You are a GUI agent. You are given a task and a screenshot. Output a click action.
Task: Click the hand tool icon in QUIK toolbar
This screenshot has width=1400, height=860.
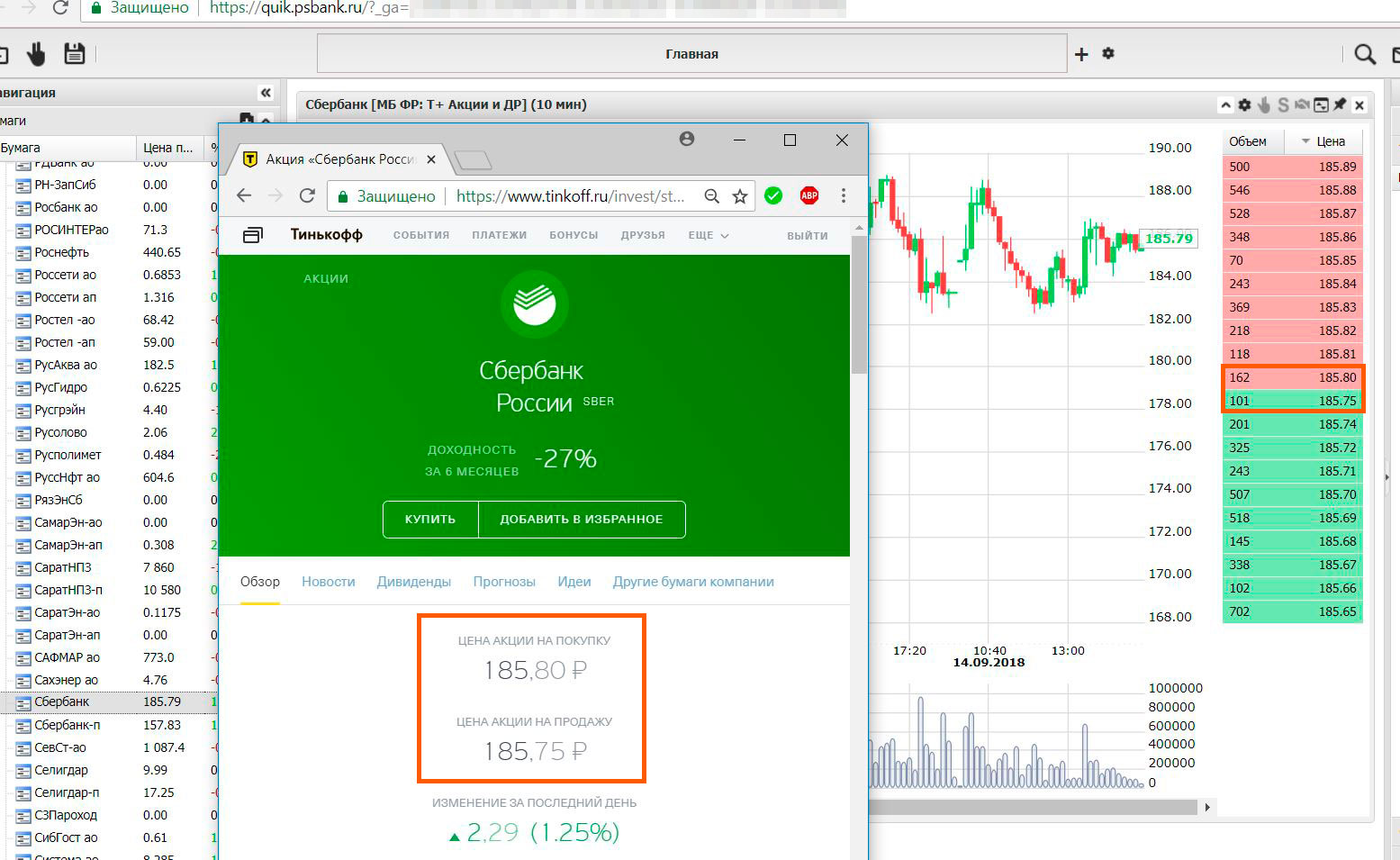(36, 54)
